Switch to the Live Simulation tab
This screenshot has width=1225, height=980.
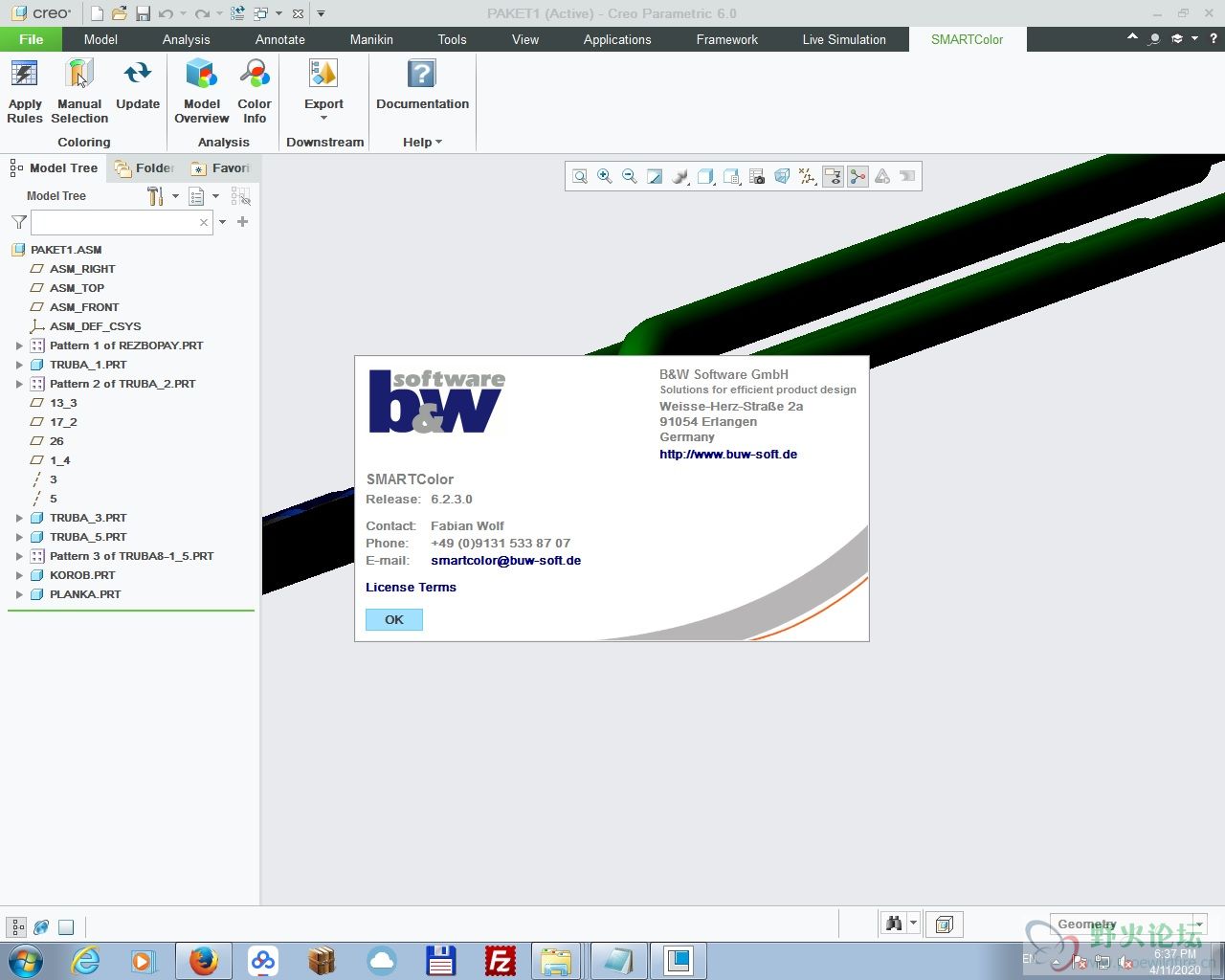point(844,39)
